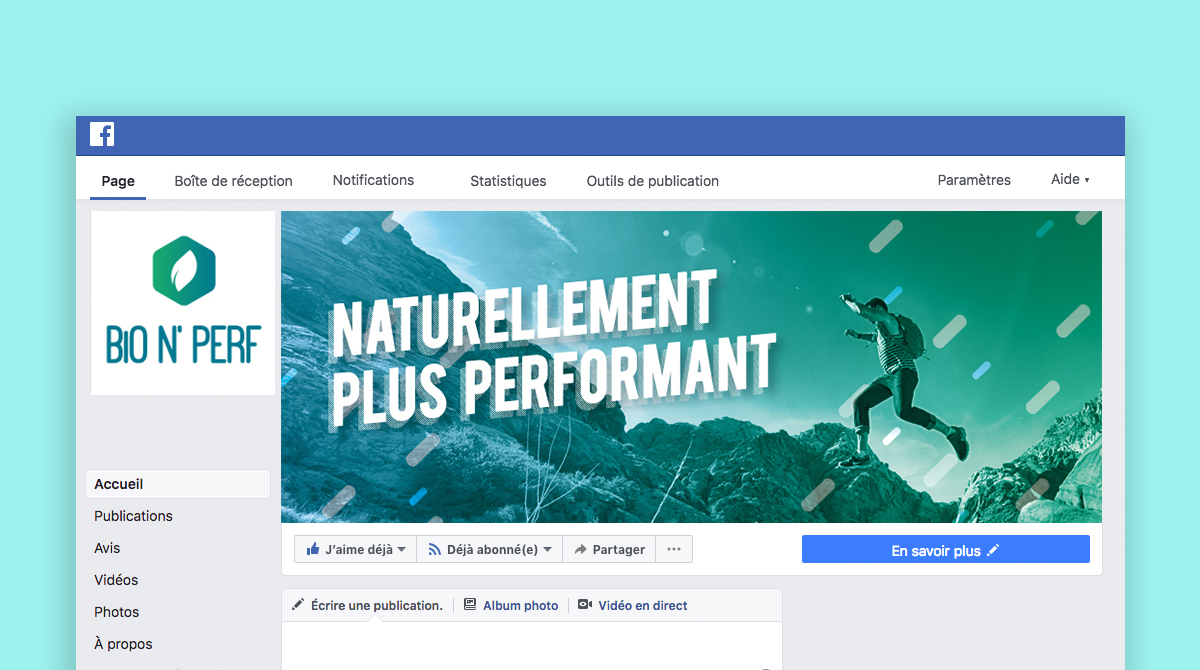Open the Statistiques tab

(x=508, y=181)
